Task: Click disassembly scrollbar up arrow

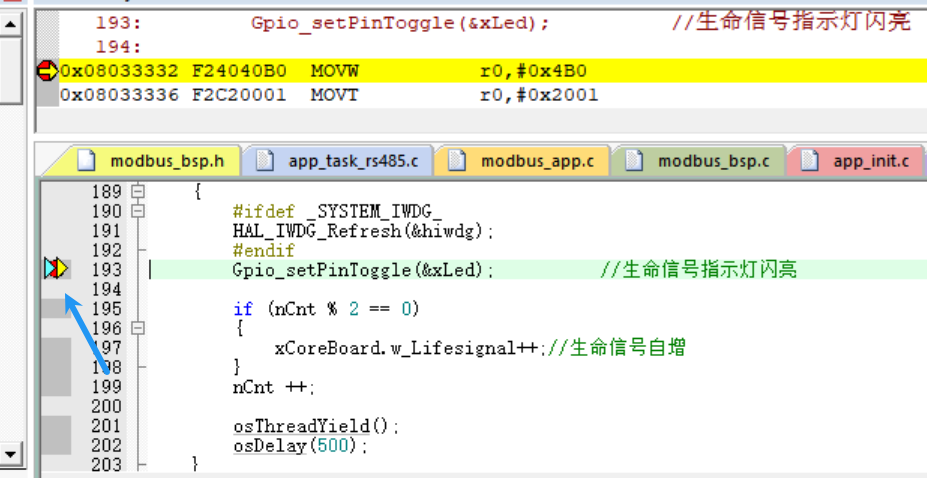Action: click(x=12, y=24)
